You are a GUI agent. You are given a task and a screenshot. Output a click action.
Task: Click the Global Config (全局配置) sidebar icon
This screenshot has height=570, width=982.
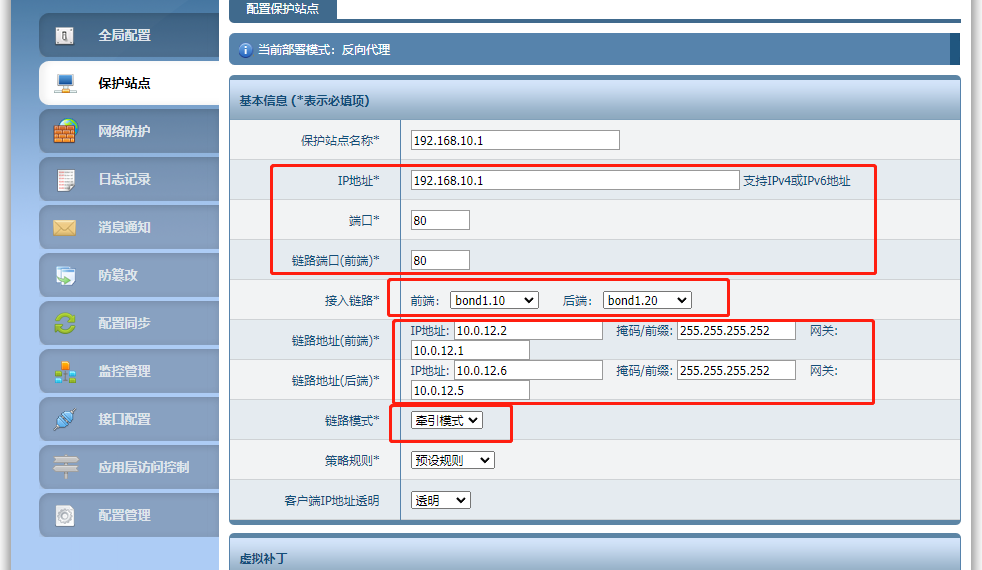pyautogui.click(x=65, y=36)
